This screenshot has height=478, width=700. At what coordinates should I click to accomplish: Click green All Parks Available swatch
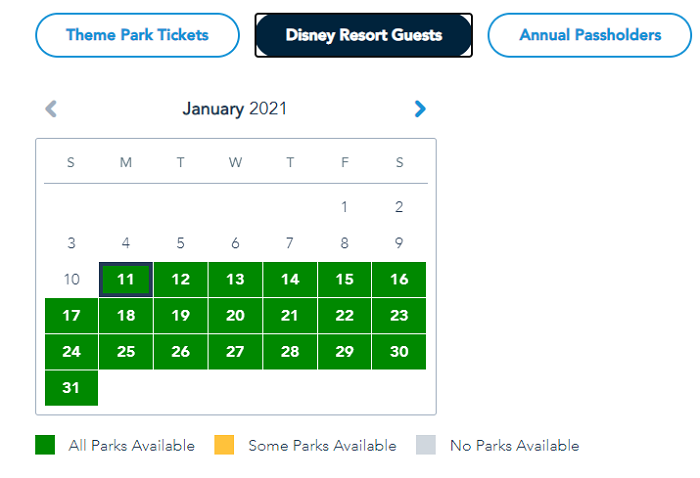[46, 445]
